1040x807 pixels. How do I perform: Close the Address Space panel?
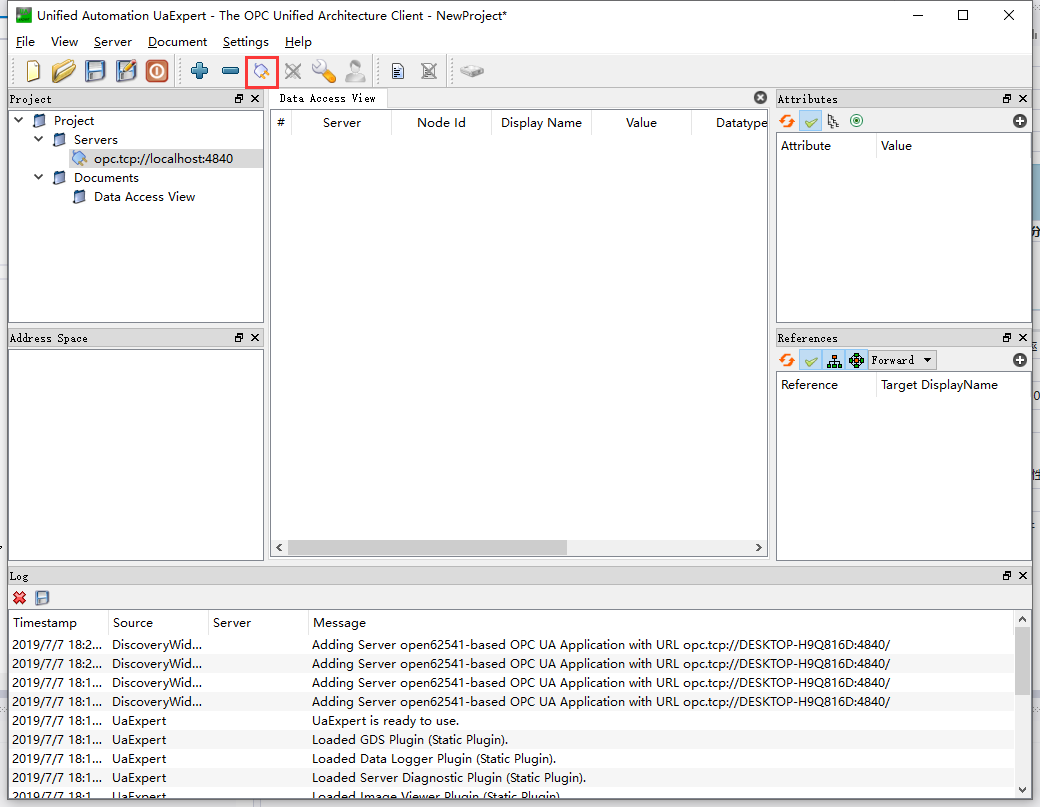(x=255, y=338)
